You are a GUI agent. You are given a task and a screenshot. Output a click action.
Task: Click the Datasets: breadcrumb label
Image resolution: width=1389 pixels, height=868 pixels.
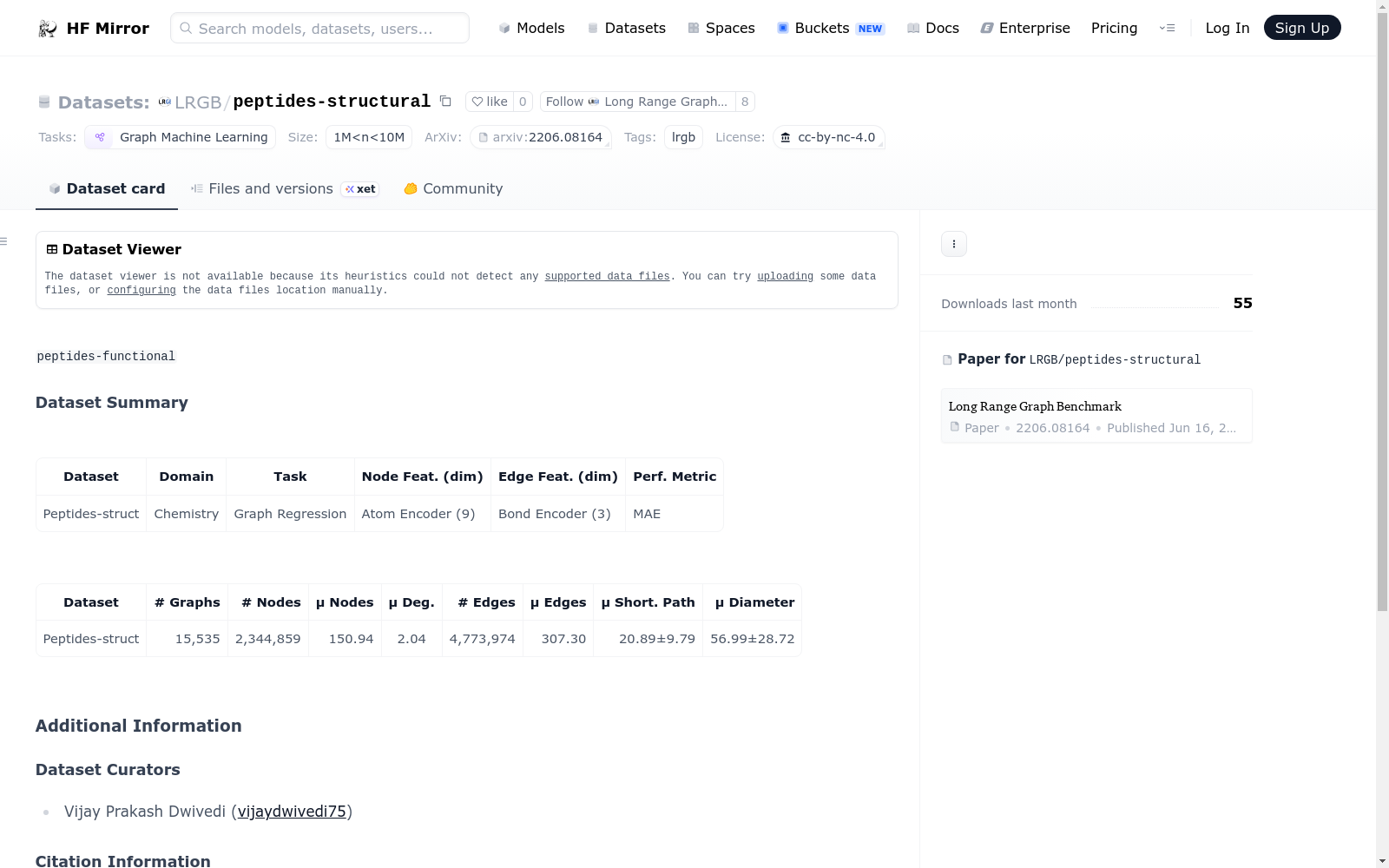(x=104, y=102)
